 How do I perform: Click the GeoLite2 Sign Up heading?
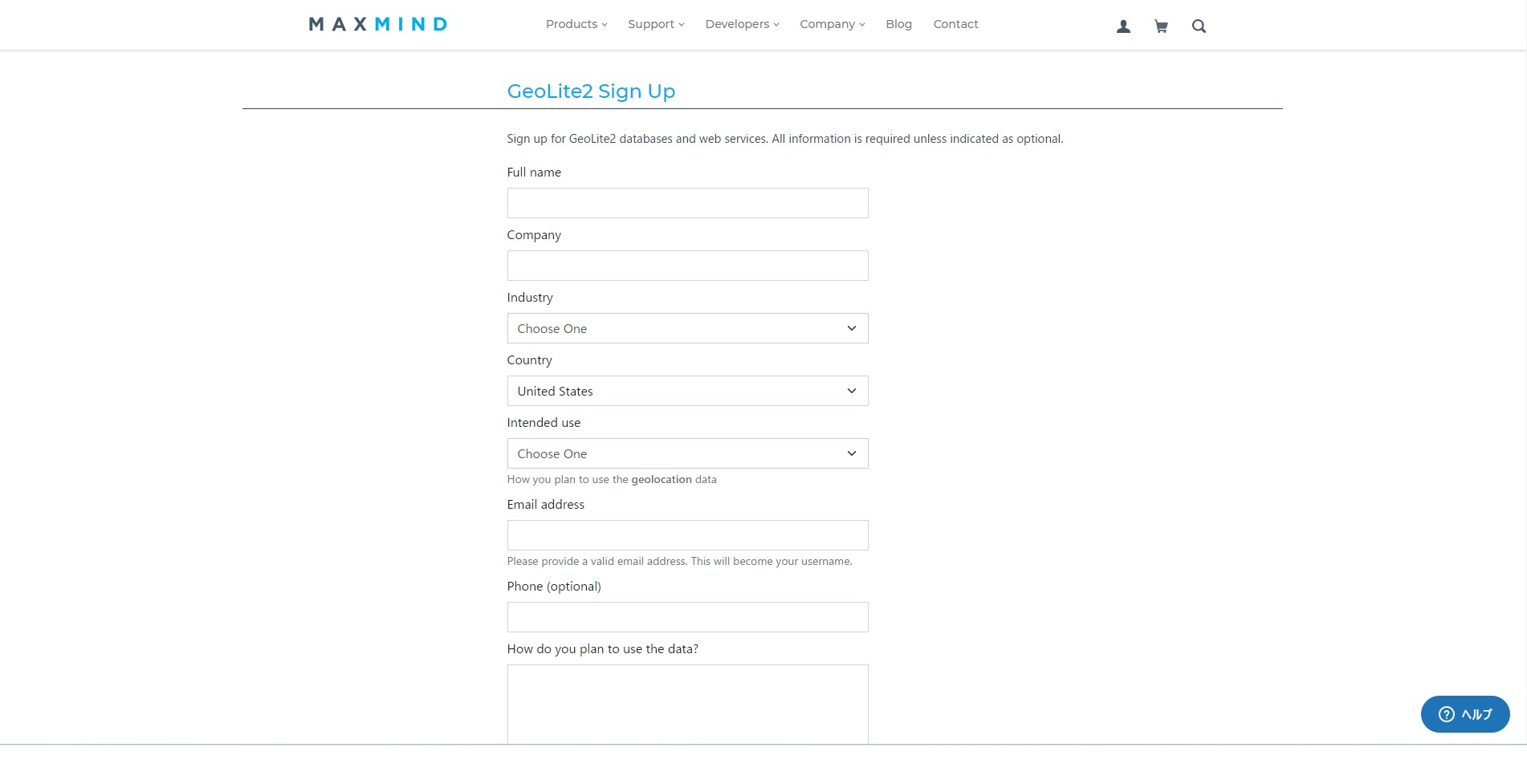(x=591, y=91)
